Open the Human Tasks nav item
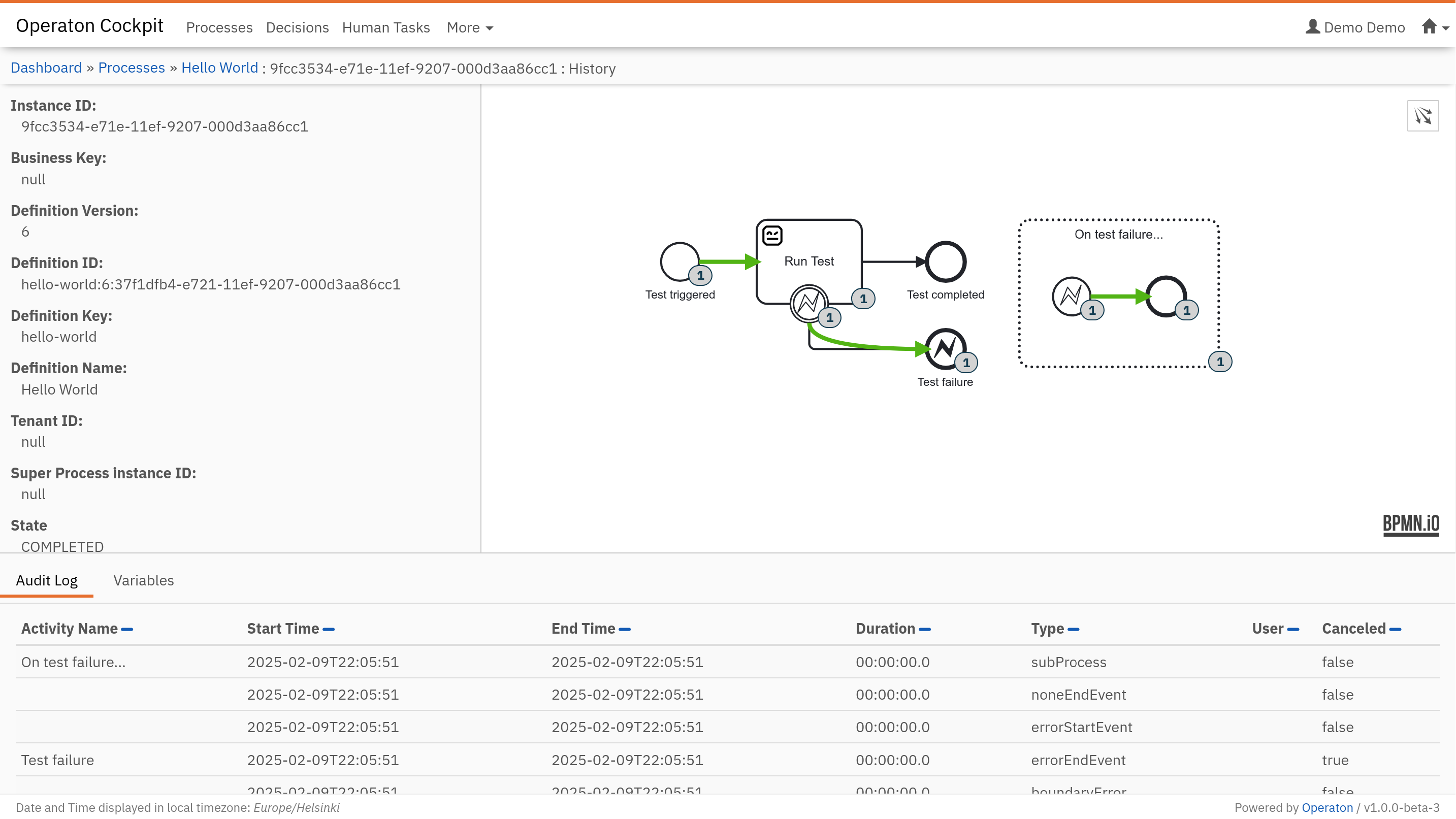 click(386, 27)
